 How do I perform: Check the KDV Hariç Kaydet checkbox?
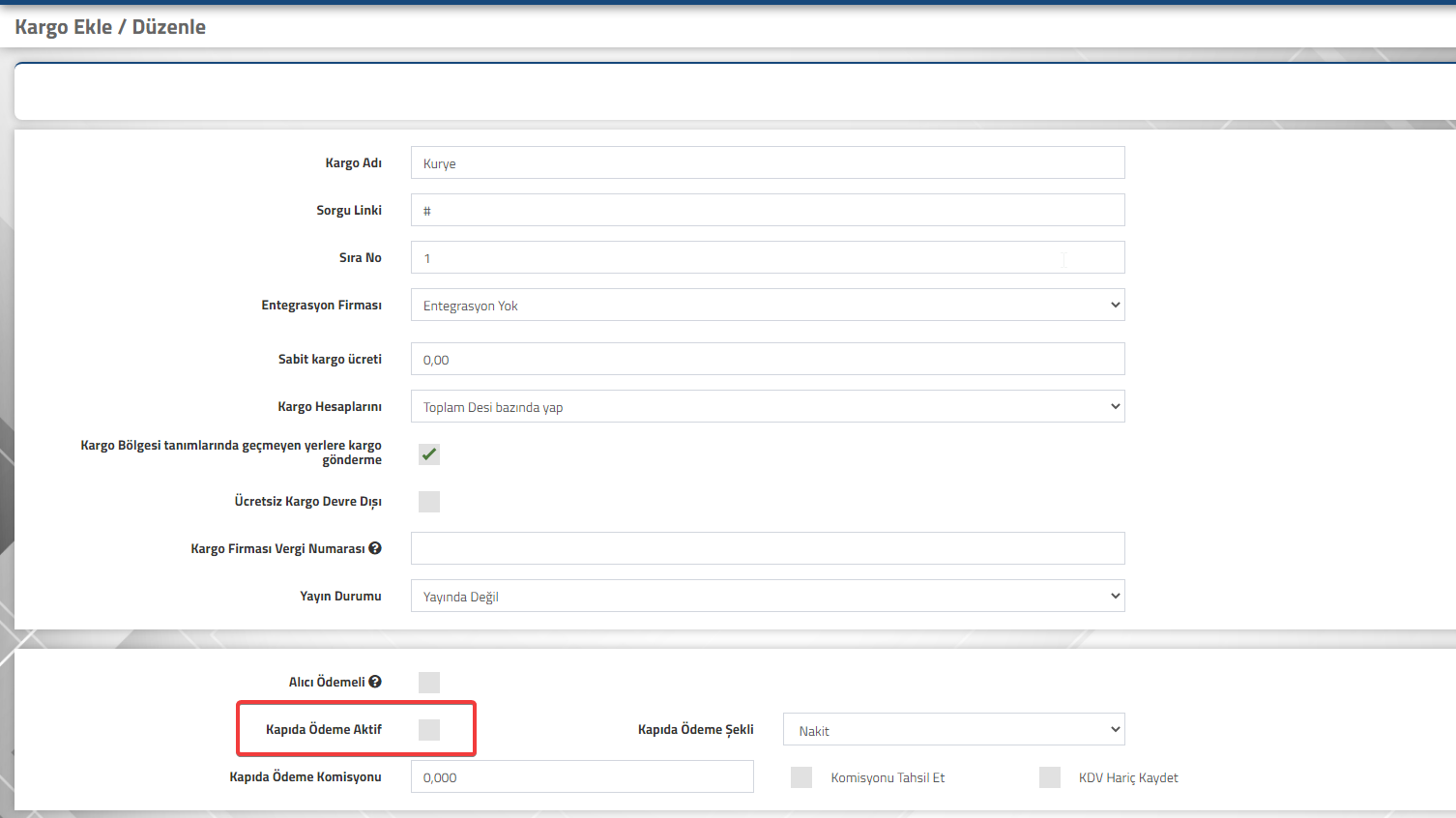(x=1050, y=777)
